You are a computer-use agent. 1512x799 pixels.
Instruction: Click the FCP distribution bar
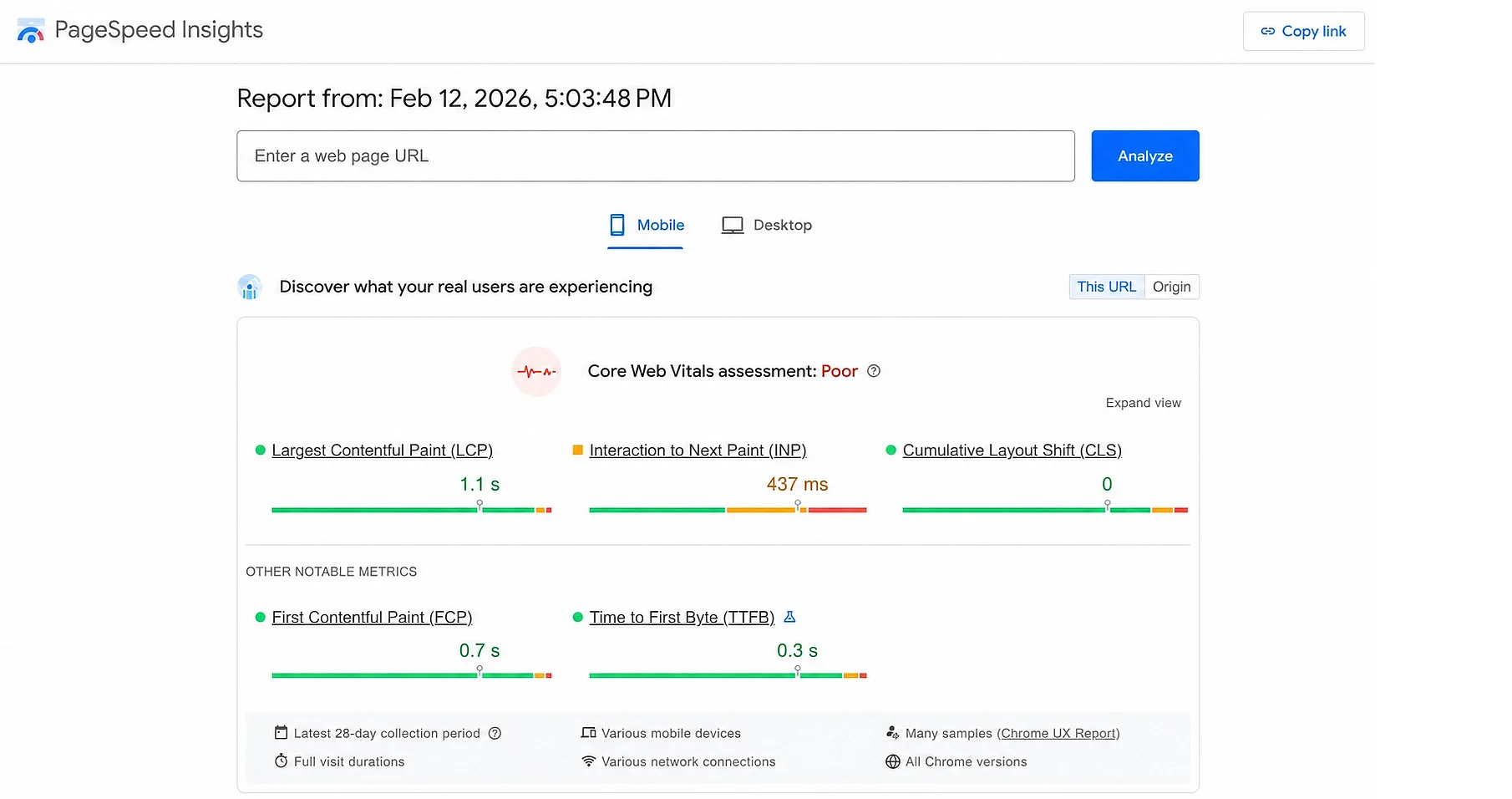(412, 675)
